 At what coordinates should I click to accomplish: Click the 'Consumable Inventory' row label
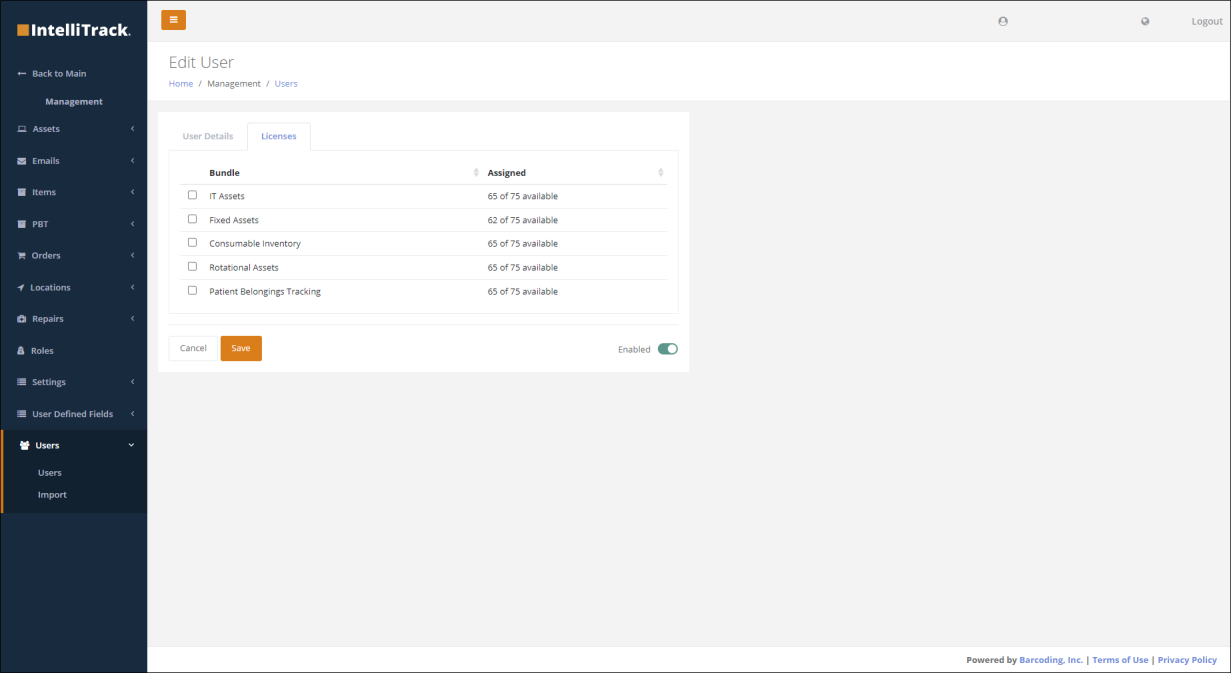[x=255, y=244]
